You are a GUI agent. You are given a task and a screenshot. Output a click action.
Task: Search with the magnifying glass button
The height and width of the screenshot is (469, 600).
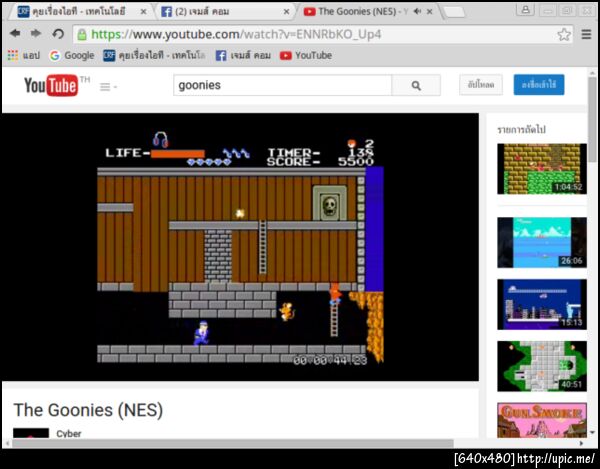416,85
